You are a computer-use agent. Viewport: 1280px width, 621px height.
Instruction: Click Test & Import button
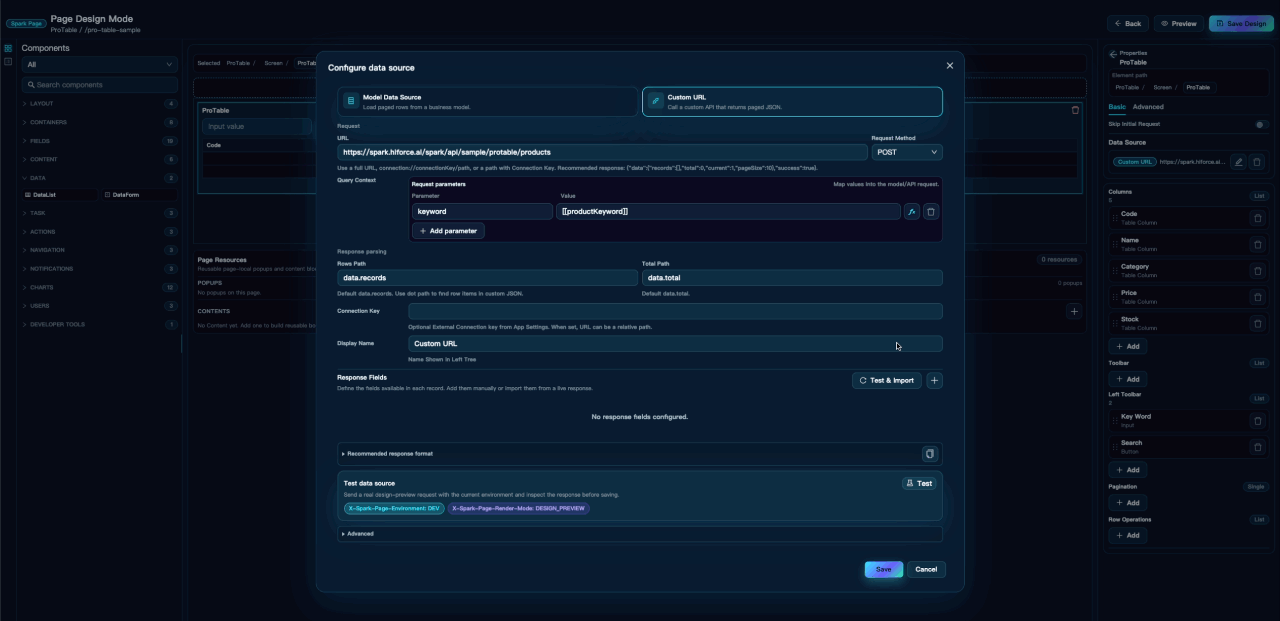[x=887, y=380]
